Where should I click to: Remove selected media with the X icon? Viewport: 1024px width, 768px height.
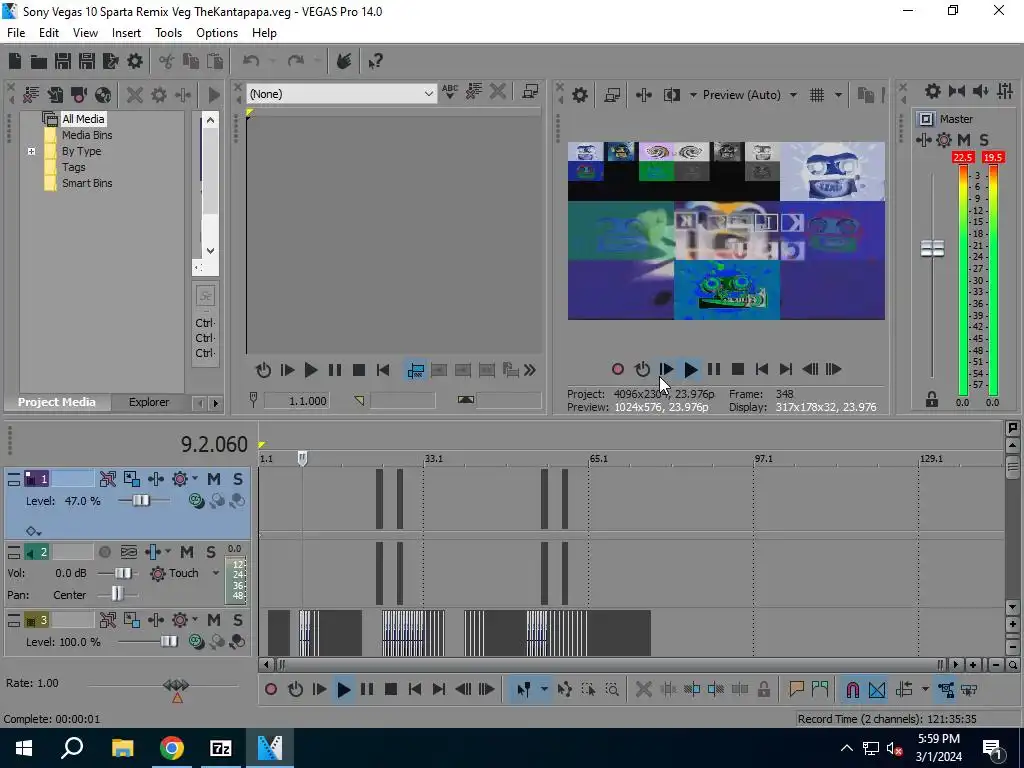click(x=135, y=95)
